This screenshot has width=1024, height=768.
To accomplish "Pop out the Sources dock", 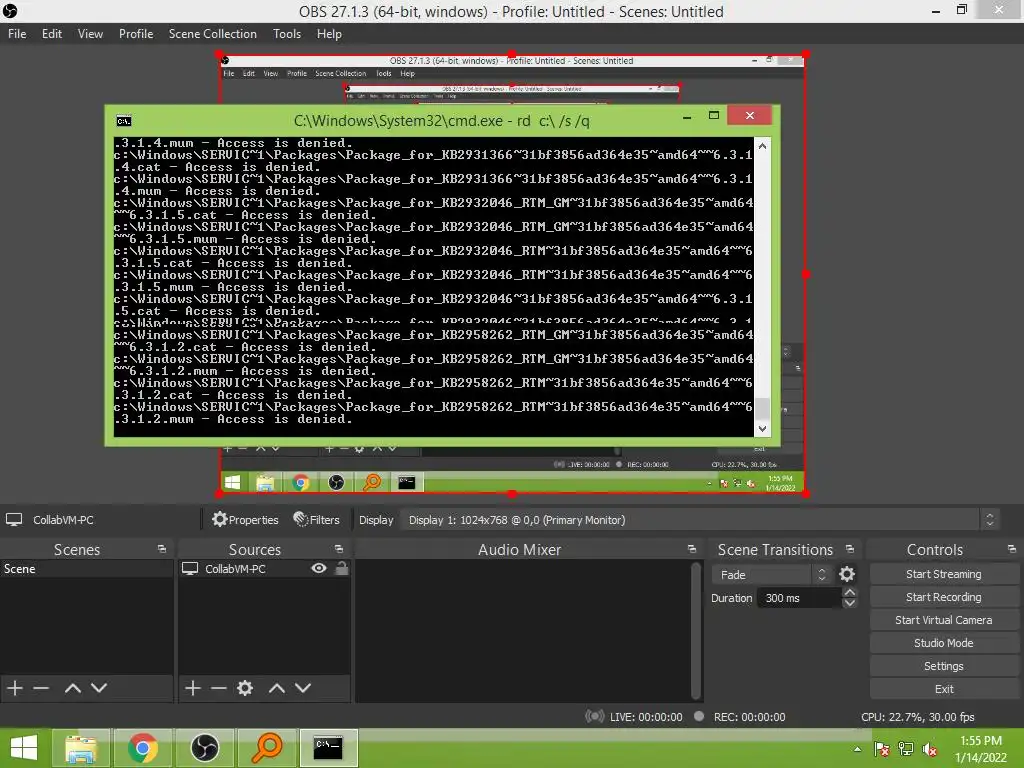I will pyautogui.click(x=338, y=549).
